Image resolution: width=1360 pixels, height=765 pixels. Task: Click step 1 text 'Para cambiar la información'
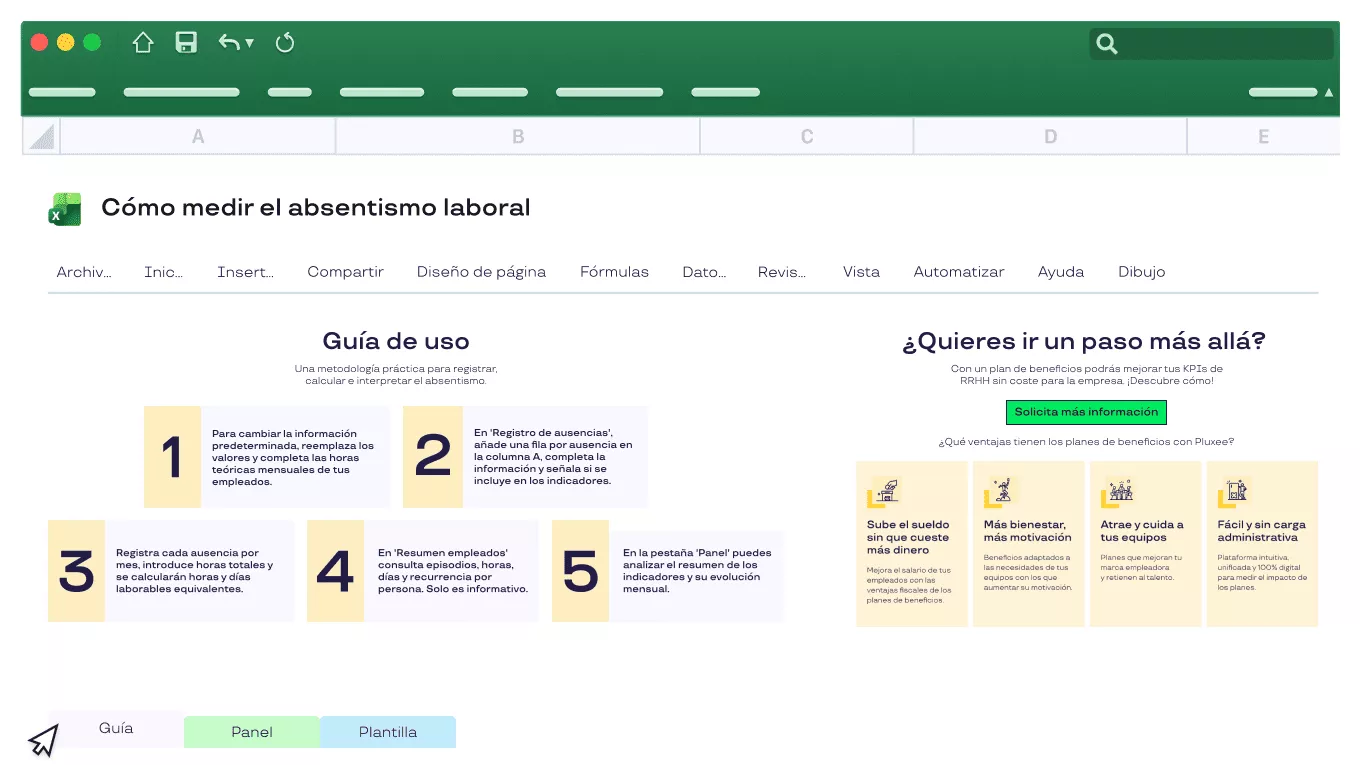click(293, 458)
